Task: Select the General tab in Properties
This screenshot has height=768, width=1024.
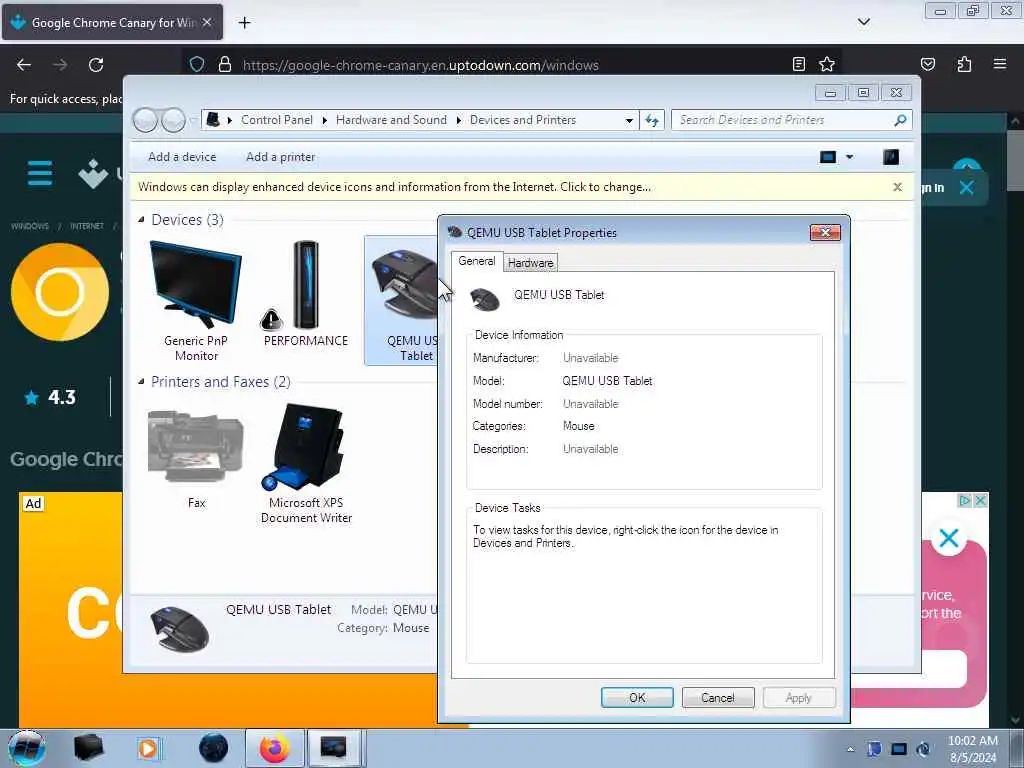Action: (x=477, y=261)
